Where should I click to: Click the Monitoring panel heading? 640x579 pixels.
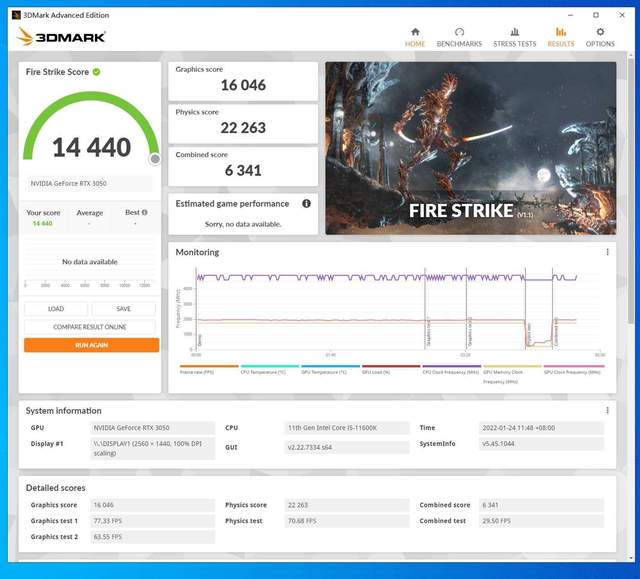tap(197, 252)
